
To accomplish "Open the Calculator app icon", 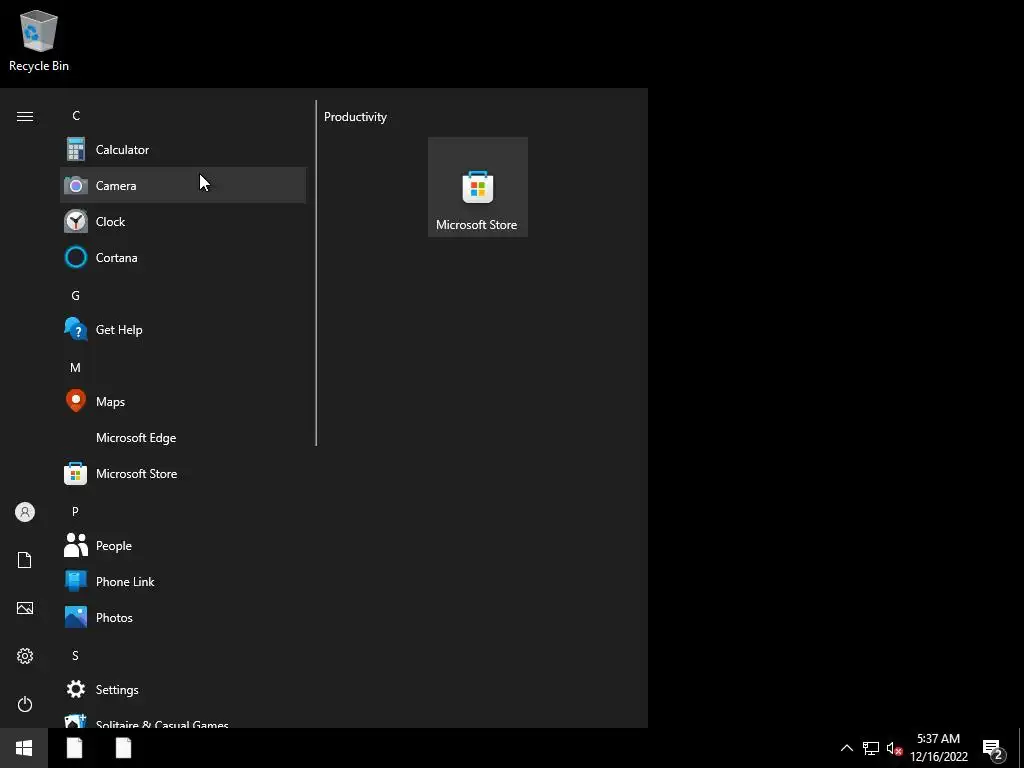I will 76,150.
